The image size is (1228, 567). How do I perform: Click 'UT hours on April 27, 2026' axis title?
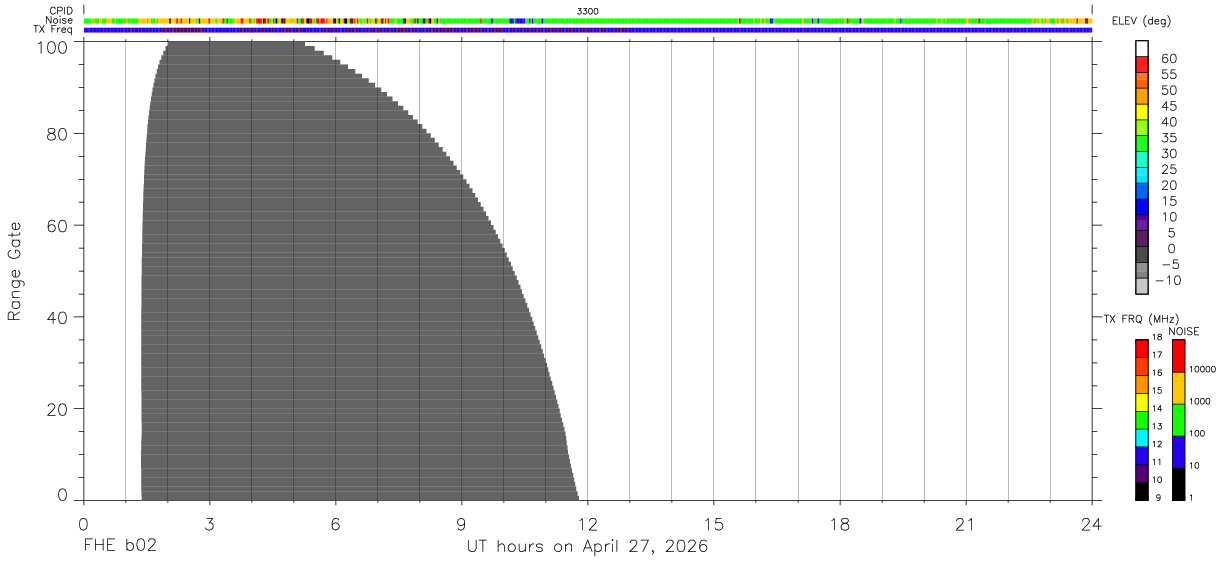tap(587, 546)
